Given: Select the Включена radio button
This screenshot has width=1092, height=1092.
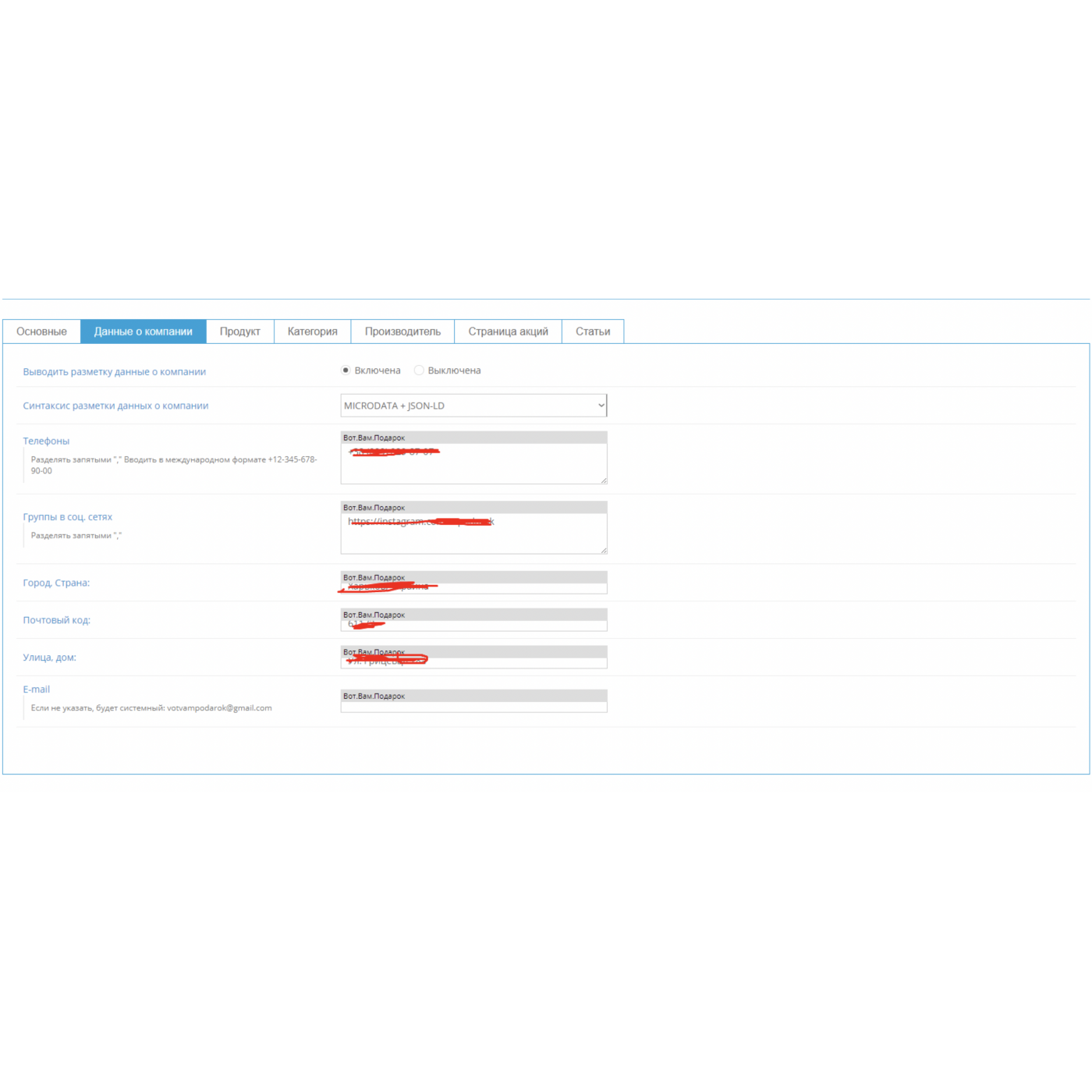Looking at the screenshot, I should [x=346, y=370].
